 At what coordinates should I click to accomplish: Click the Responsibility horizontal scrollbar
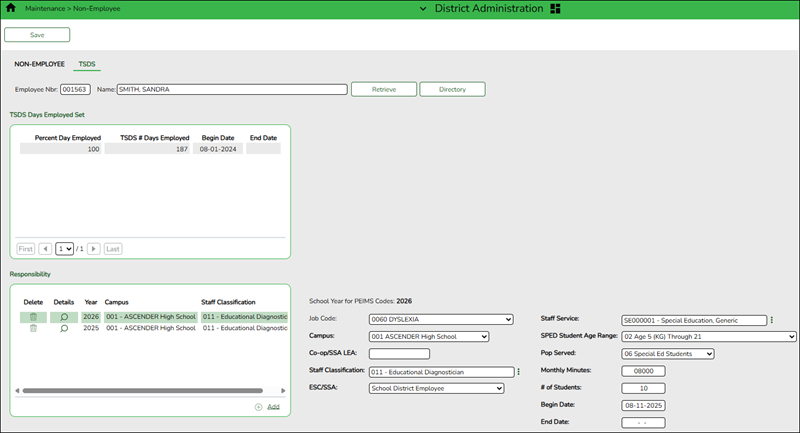point(140,391)
